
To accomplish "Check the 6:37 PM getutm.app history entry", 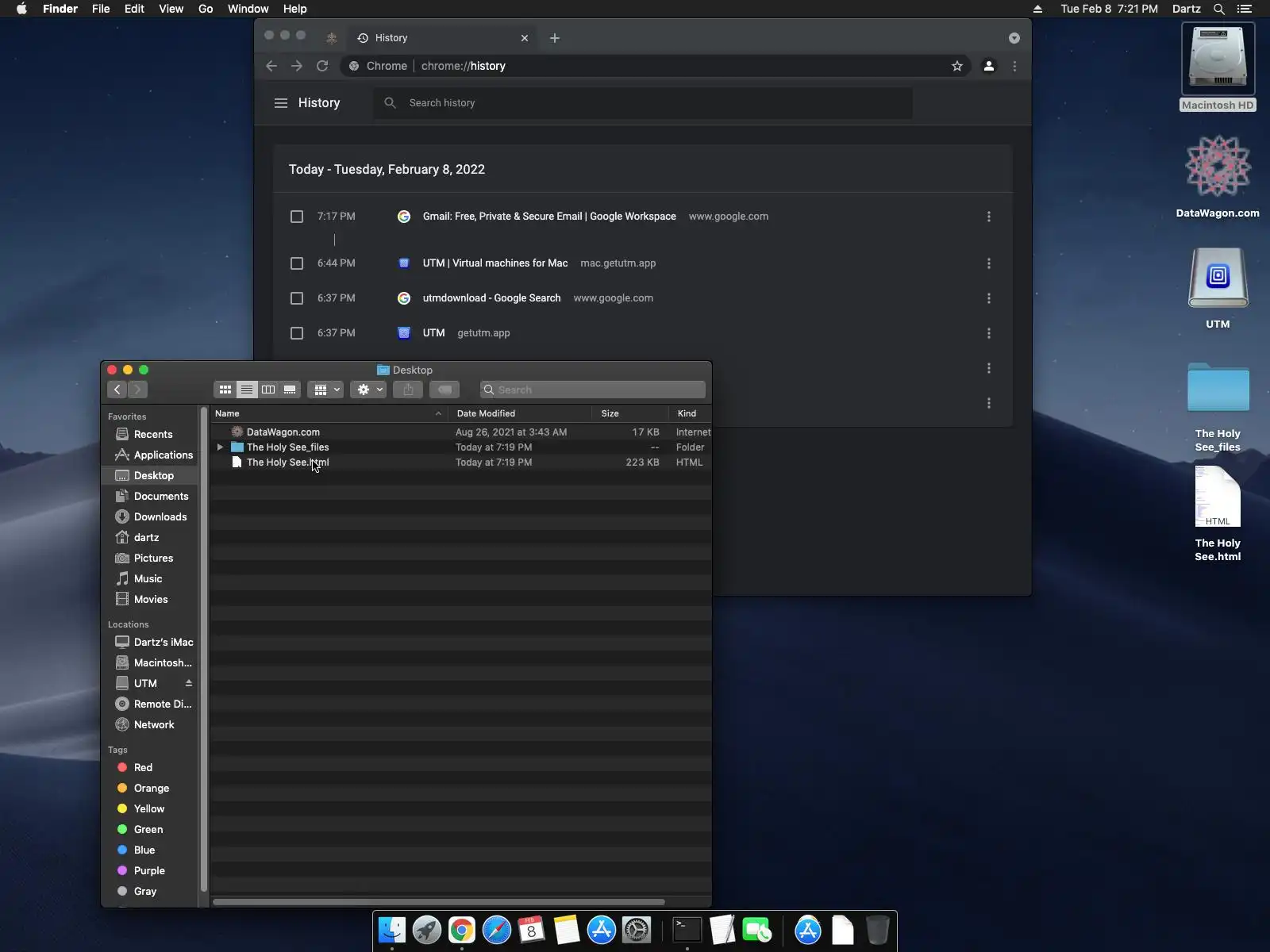I will [x=297, y=333].
